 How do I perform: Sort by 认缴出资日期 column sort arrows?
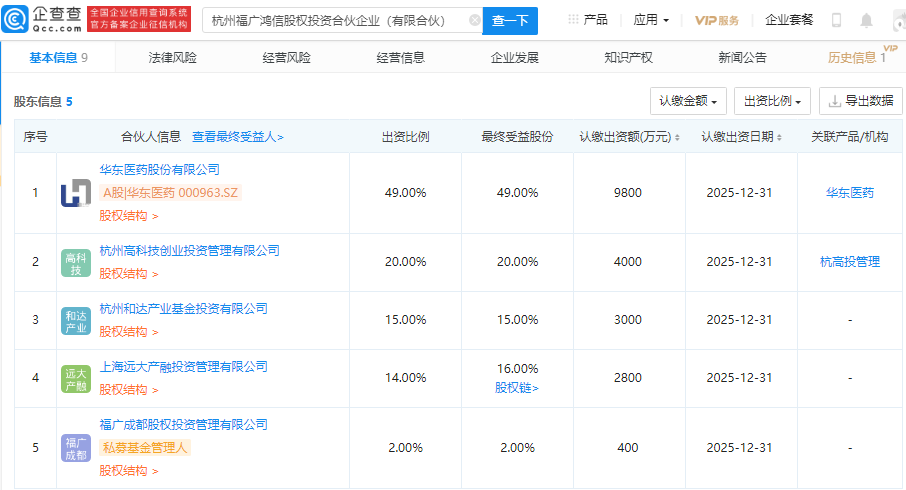coord(779,138)
